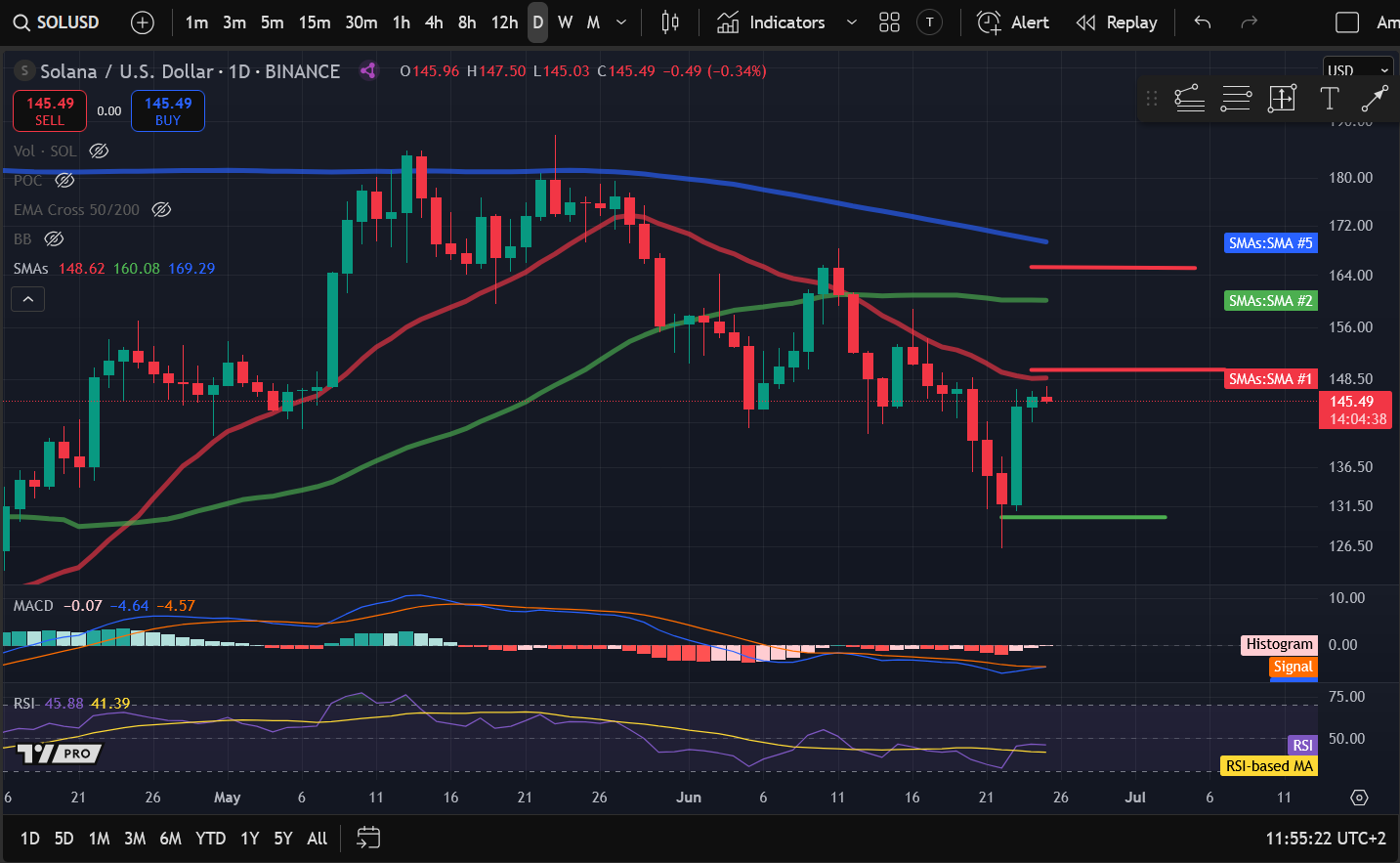Switch to the 4h interval
The height and width of the screenshot is (863, 1400).
[435, 22]
